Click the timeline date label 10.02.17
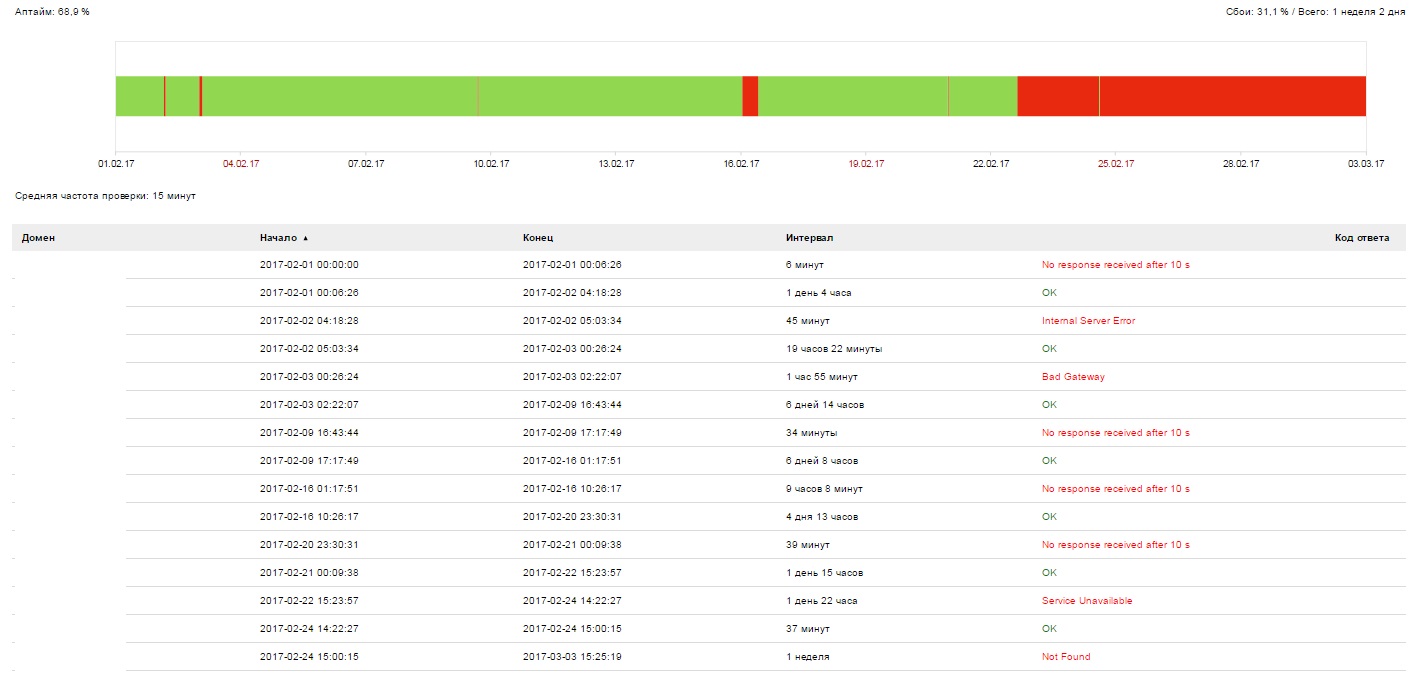The width and height of the screenshot is (1417, 681). point(491,164)
